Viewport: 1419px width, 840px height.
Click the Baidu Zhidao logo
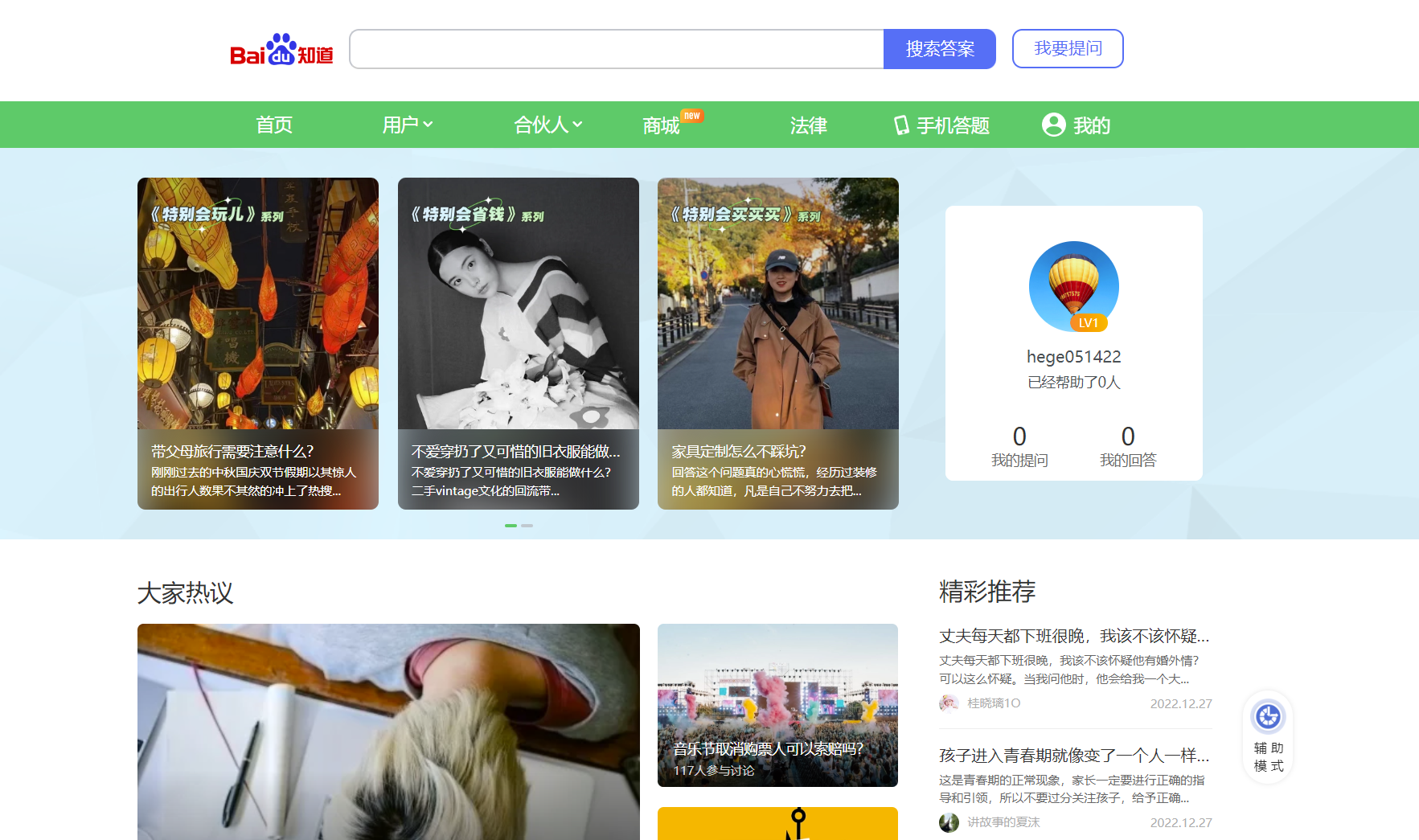coord(281,50)
